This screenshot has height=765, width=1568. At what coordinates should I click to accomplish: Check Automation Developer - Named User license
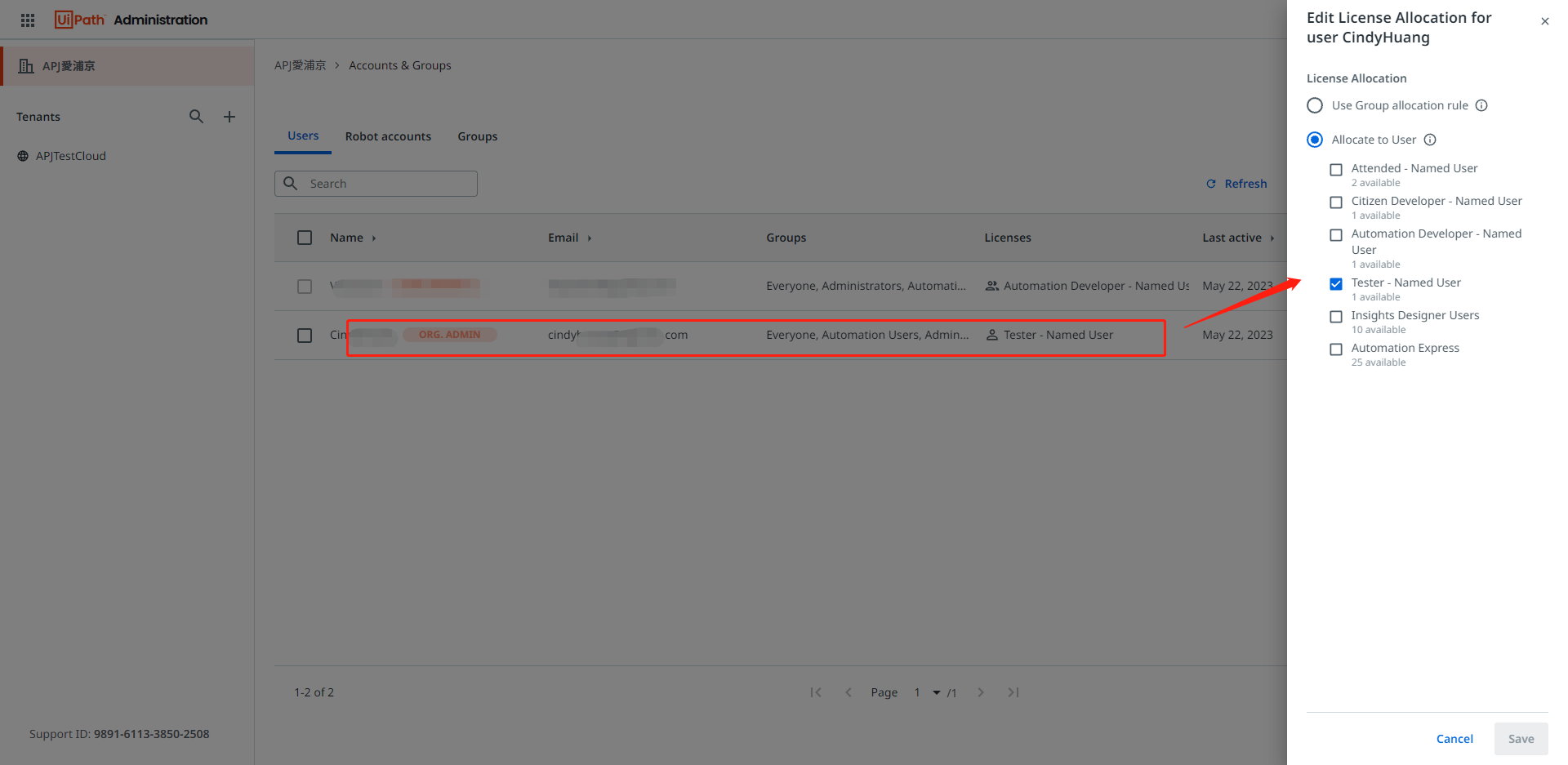click(1336, 235)
